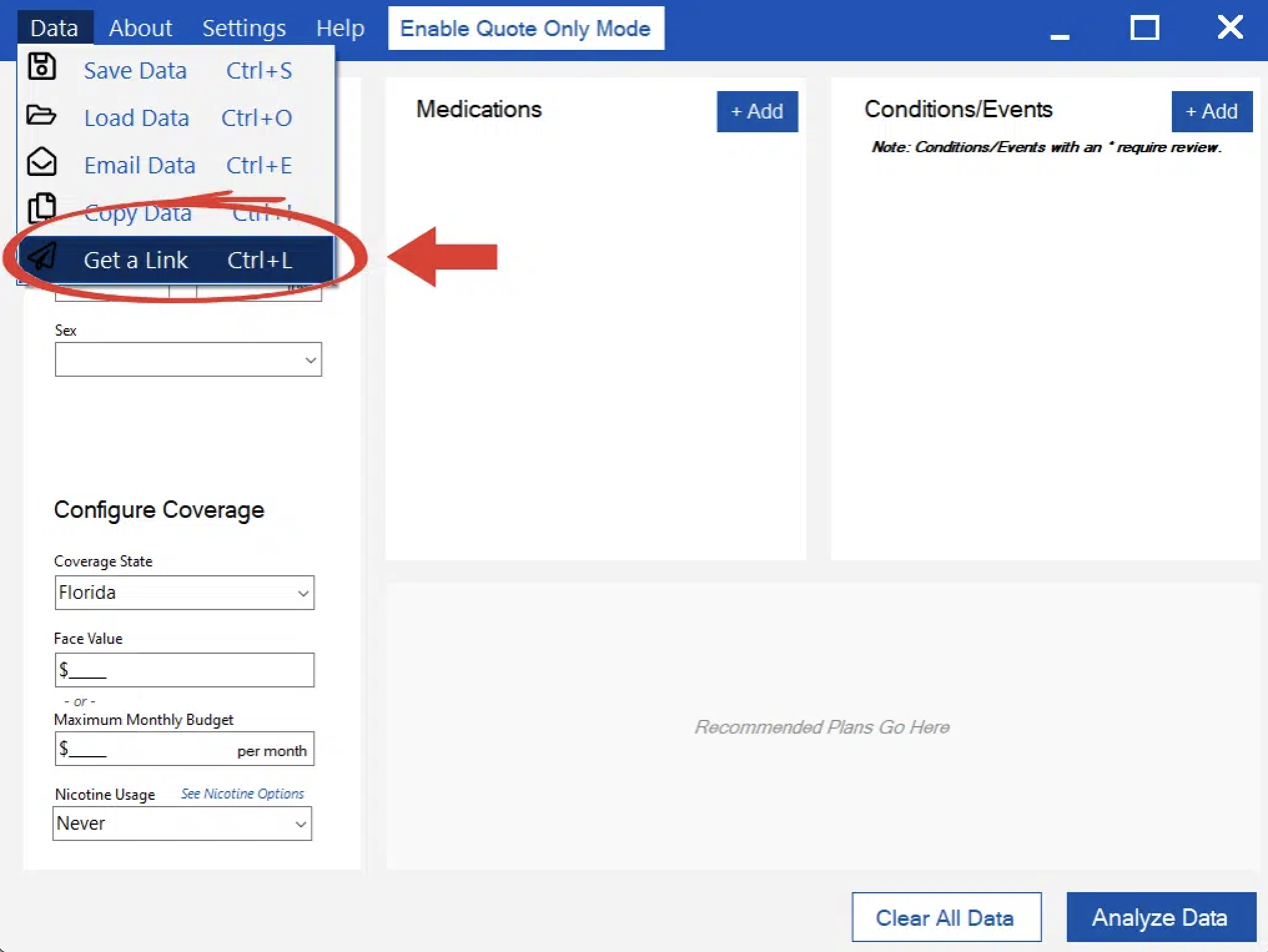Open the Nicotine Usage dropdown set to Never
This screenshot has width=1268, height=952.
point(182,824)
